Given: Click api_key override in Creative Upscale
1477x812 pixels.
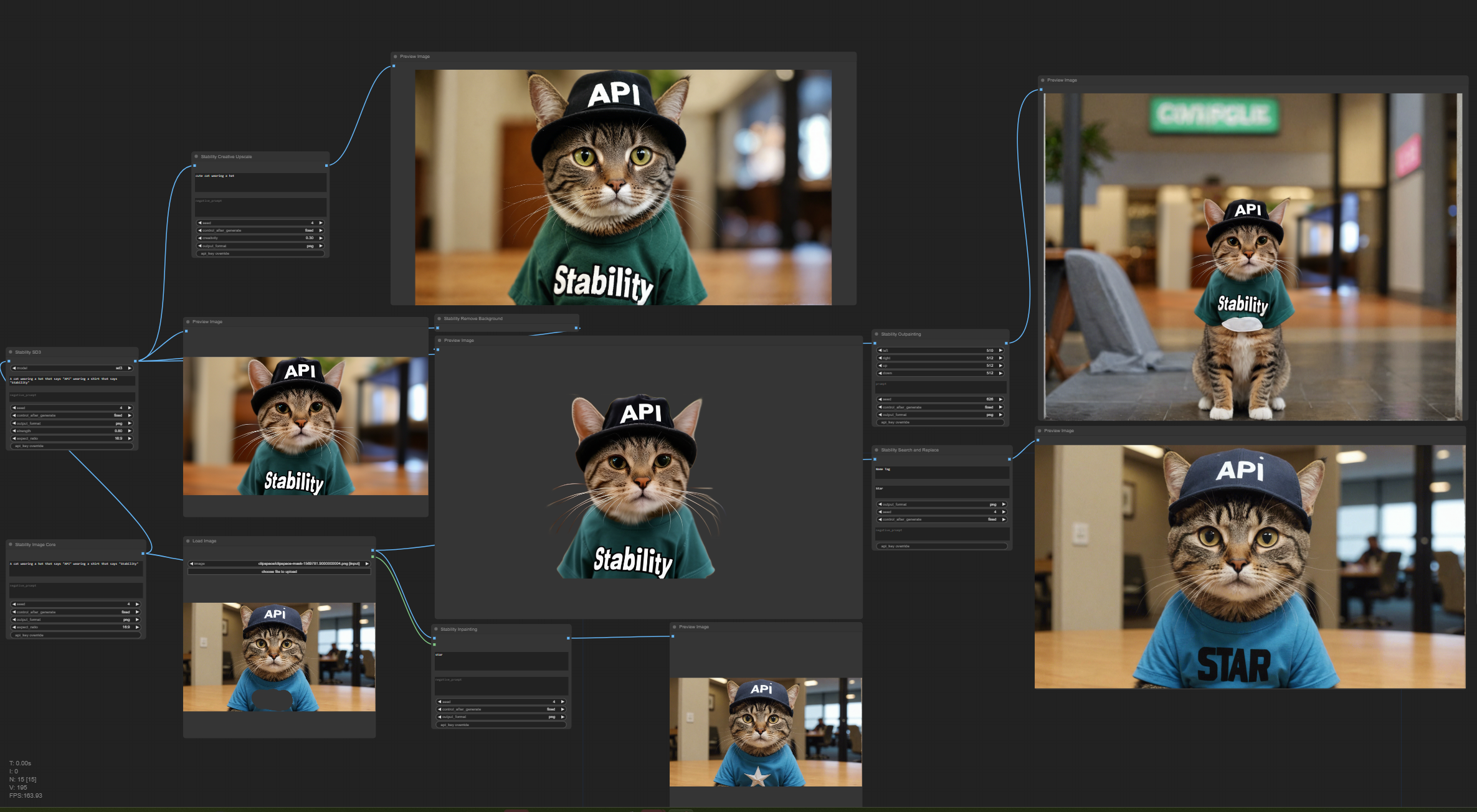Looking at the screenshot, I should 260,253.
